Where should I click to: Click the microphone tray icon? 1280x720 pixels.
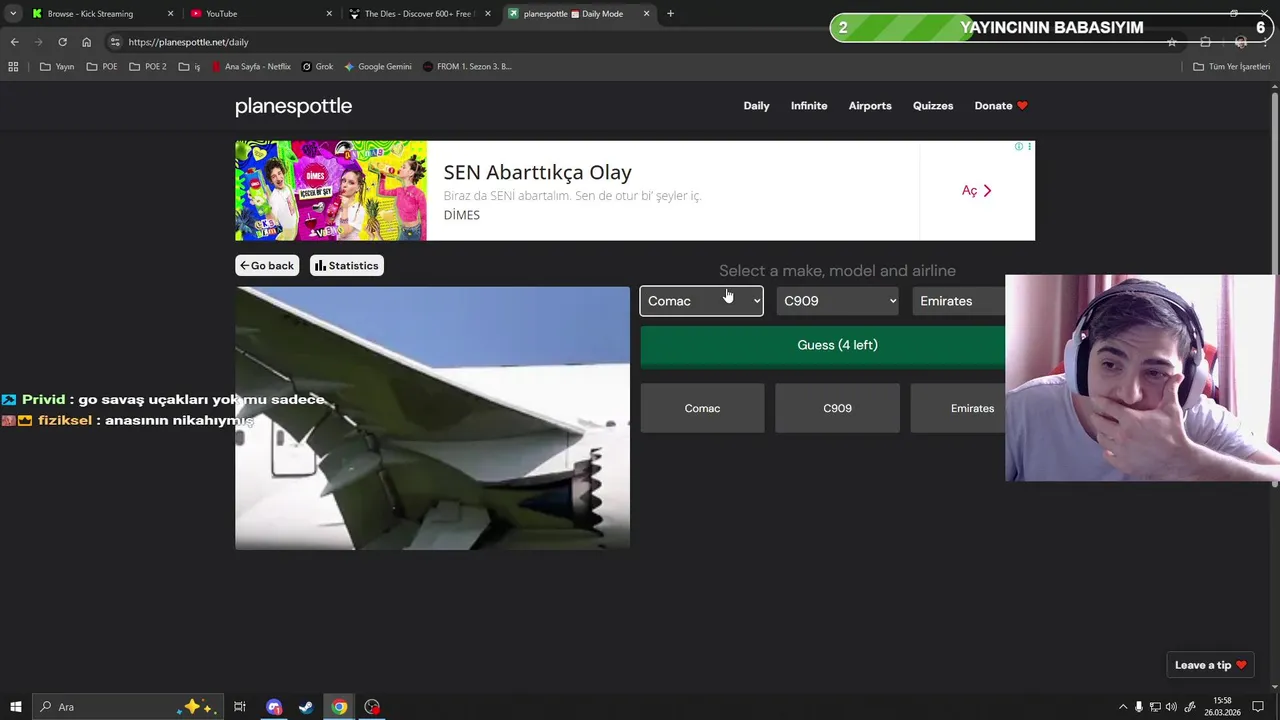(x=1138, y=707)
